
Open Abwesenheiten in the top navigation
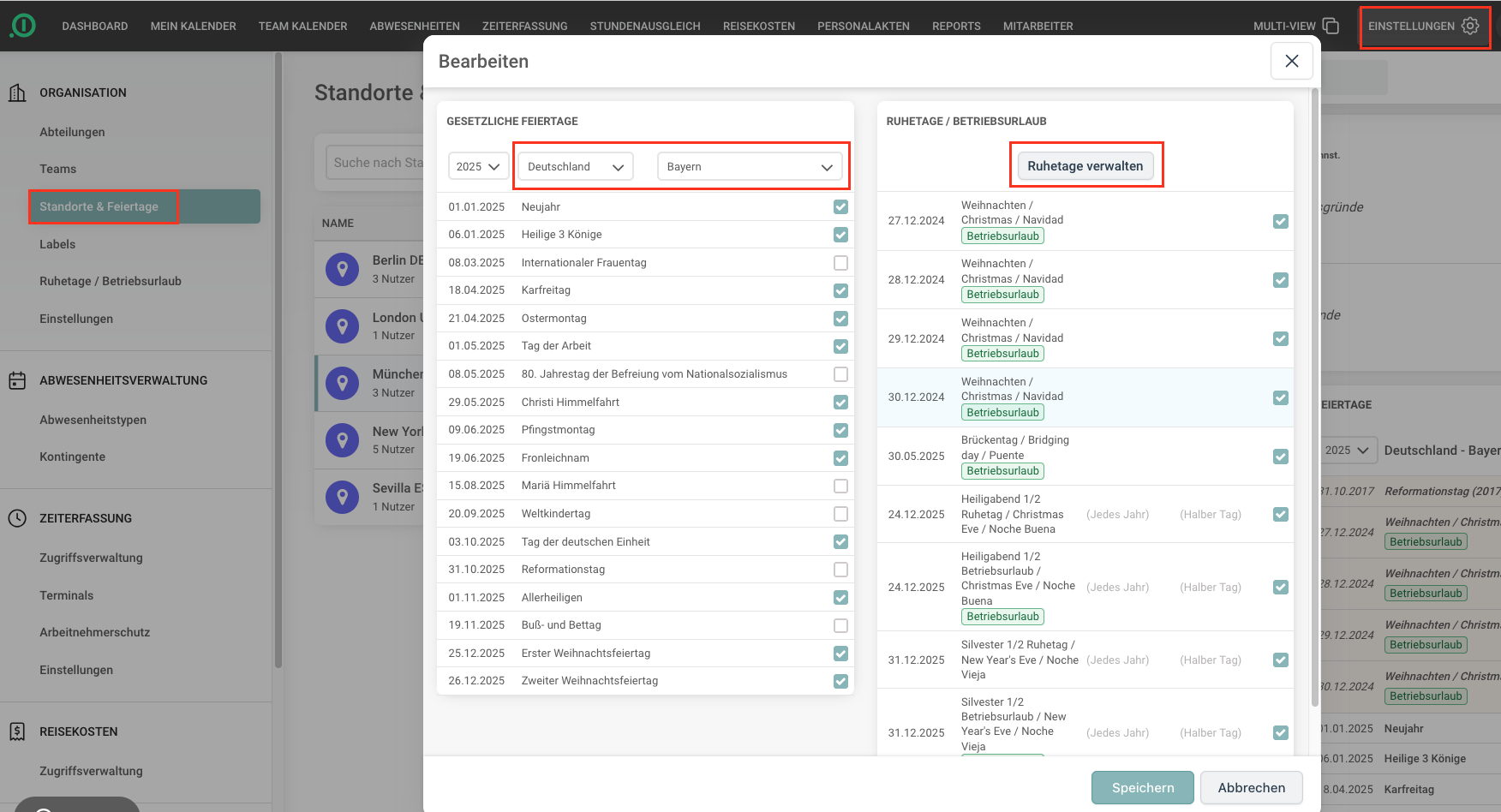[x=415, y=27]
